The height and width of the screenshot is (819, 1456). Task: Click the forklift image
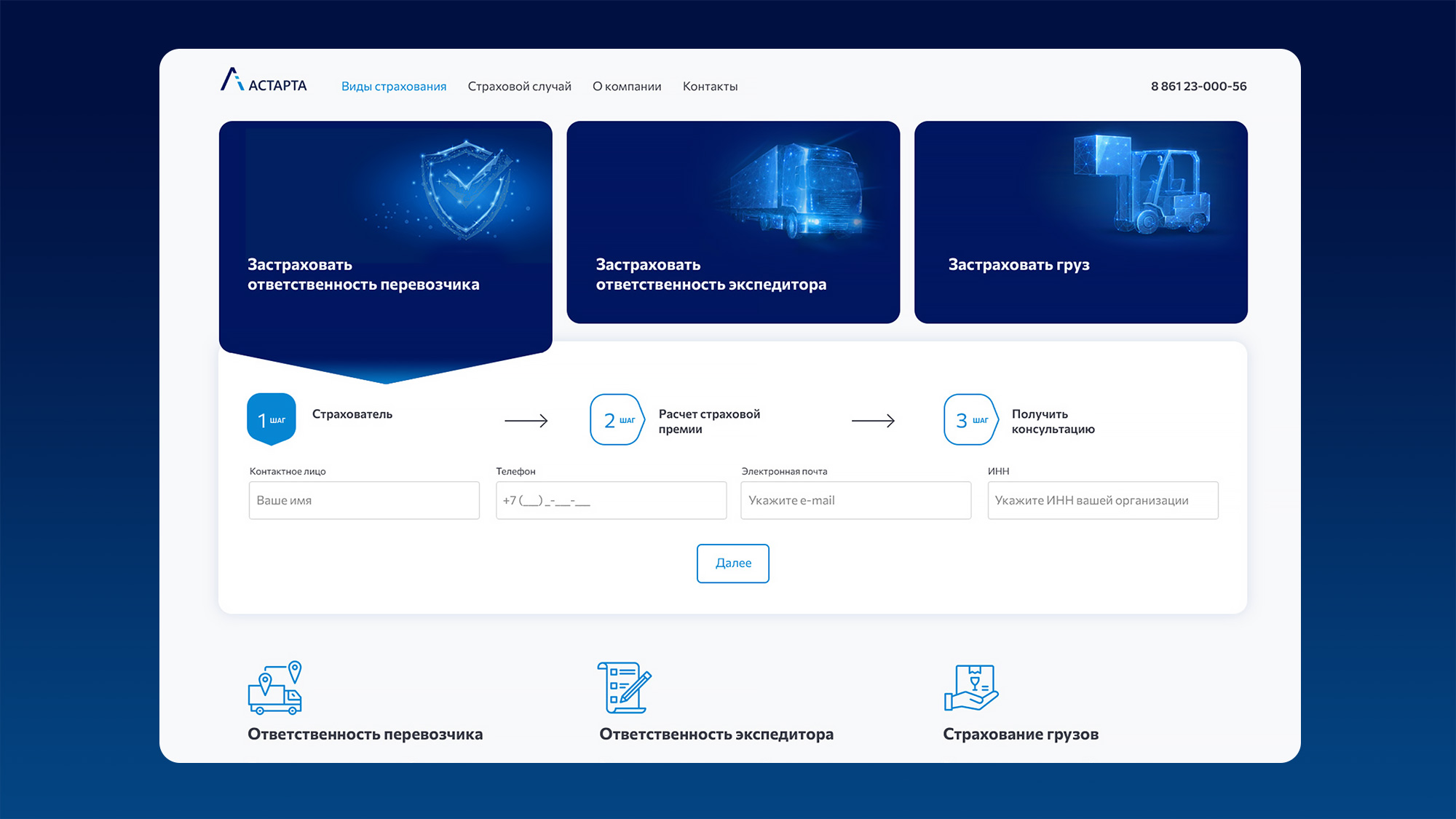click(x=1141, y=183)
